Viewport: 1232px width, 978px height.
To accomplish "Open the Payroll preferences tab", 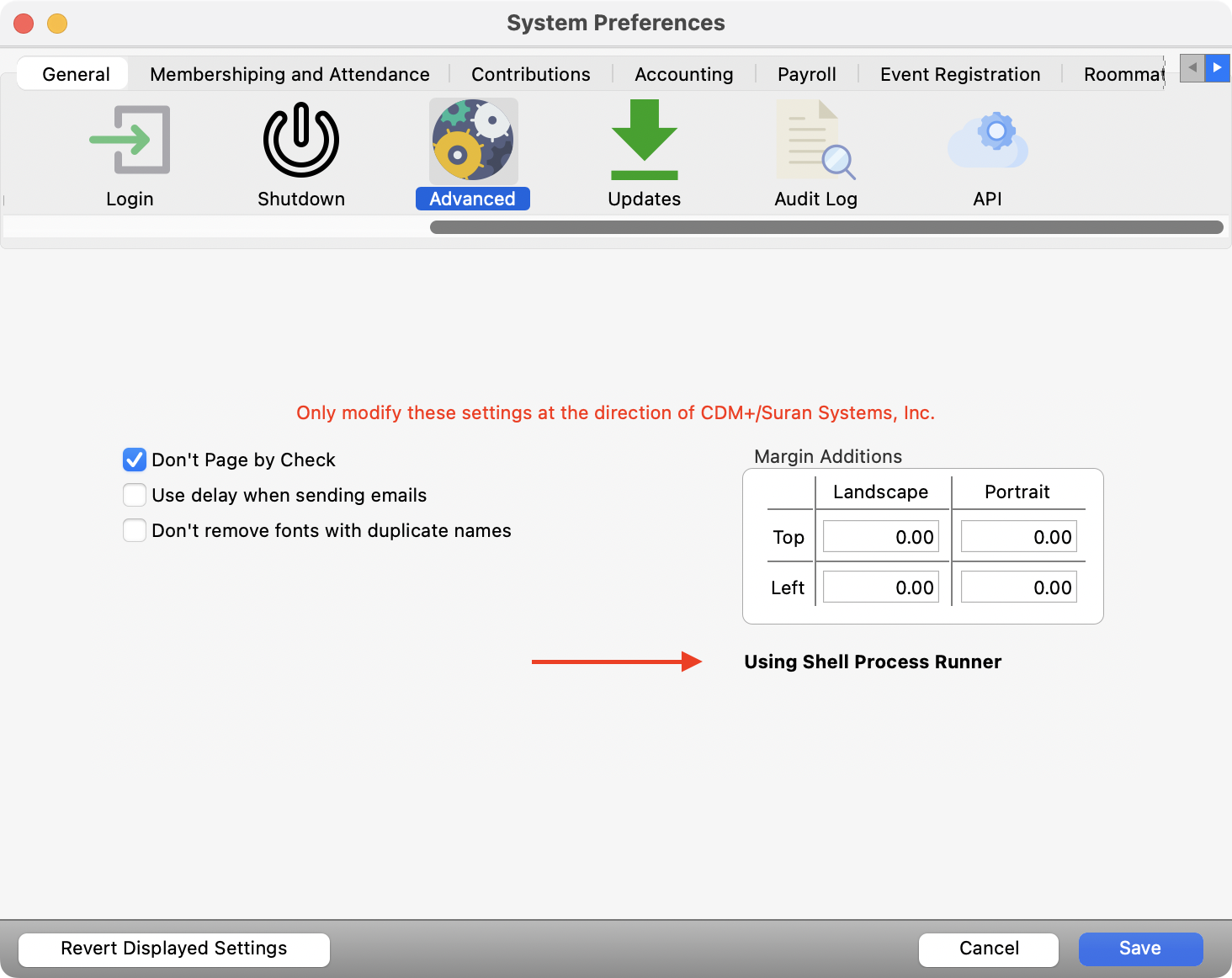I will click(x=807, y=74).
